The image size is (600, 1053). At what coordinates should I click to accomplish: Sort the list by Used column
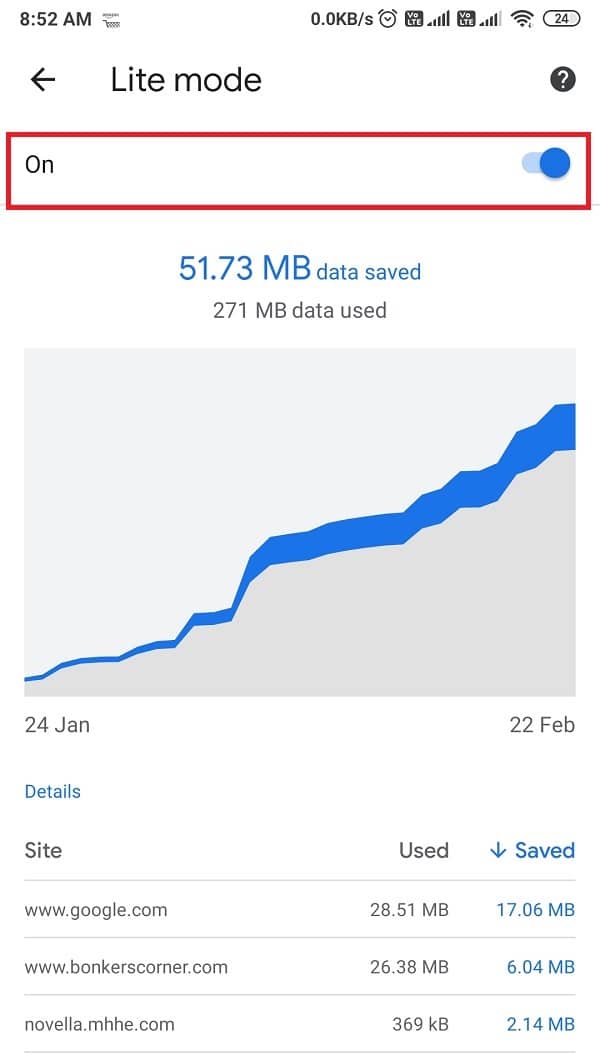423,851
